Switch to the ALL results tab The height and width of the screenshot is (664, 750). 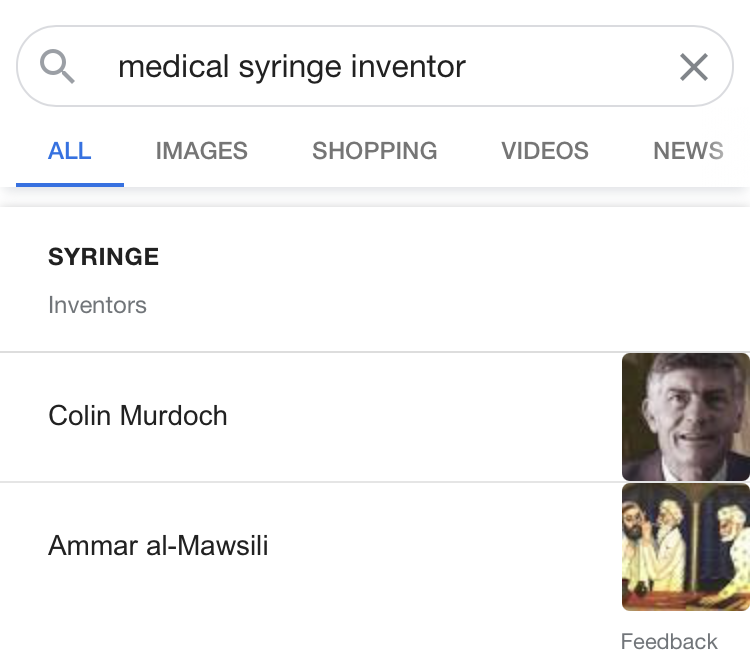[70, 151]
